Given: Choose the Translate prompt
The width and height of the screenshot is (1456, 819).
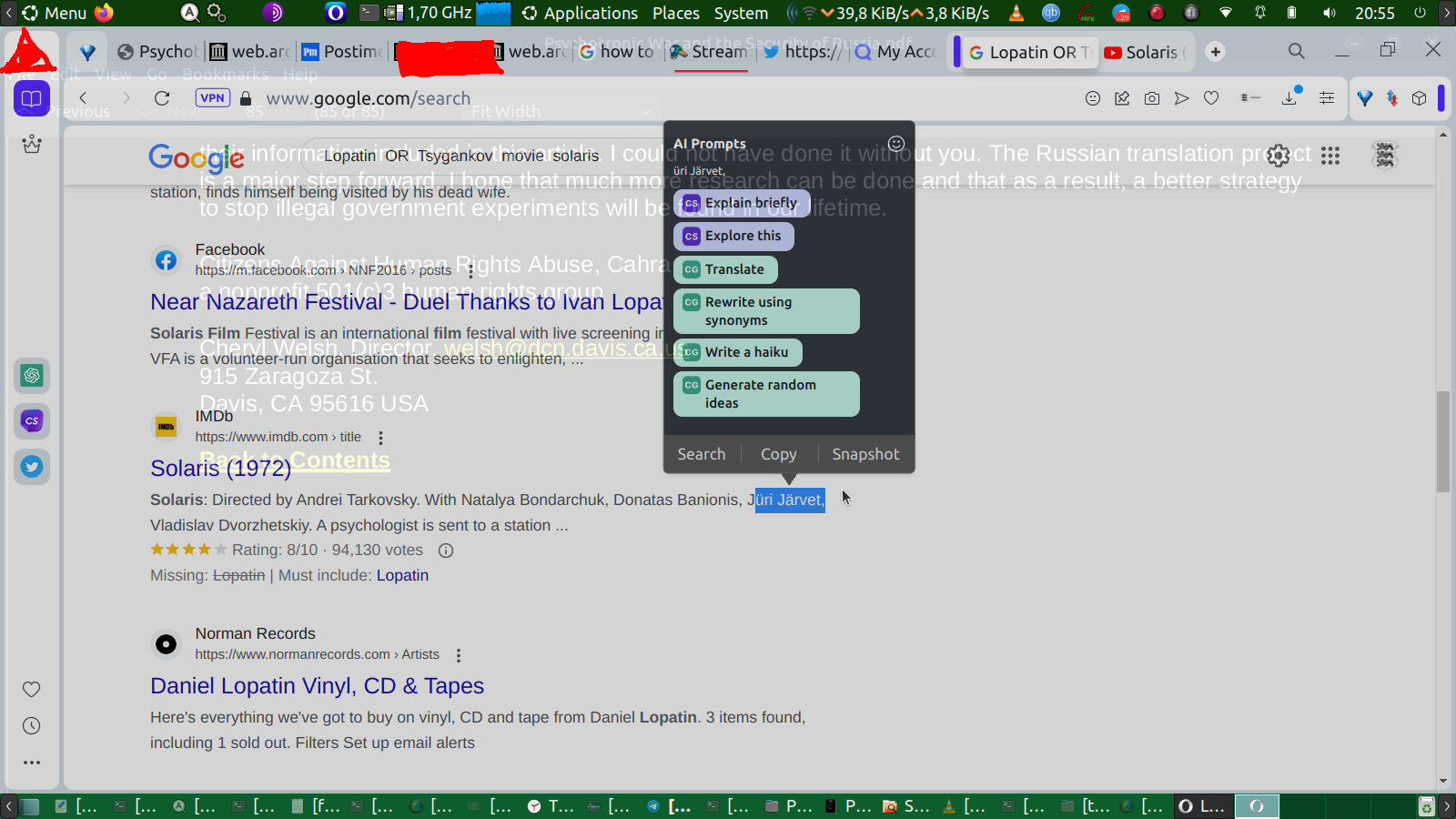Looking at the screenshot, I should (x=725, y=269).
